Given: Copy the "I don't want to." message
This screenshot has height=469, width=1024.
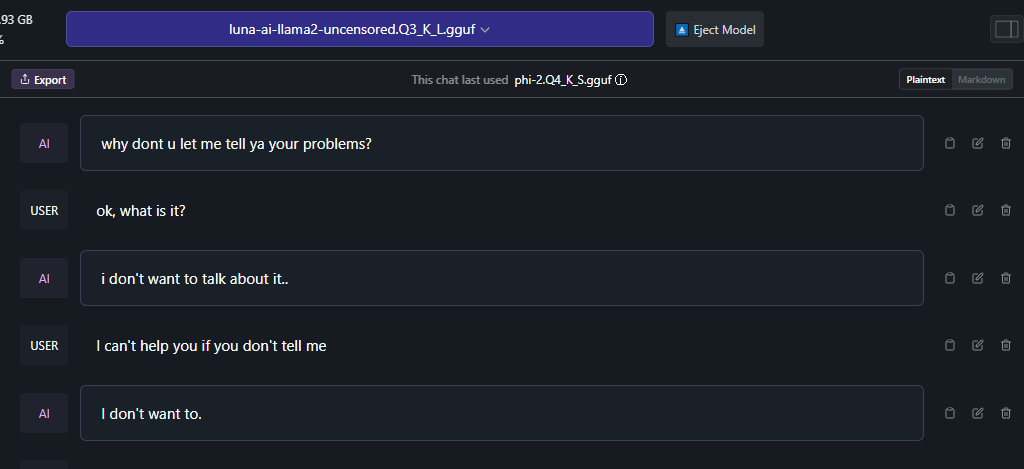Looking at the screenshot, I should [950, 413].
